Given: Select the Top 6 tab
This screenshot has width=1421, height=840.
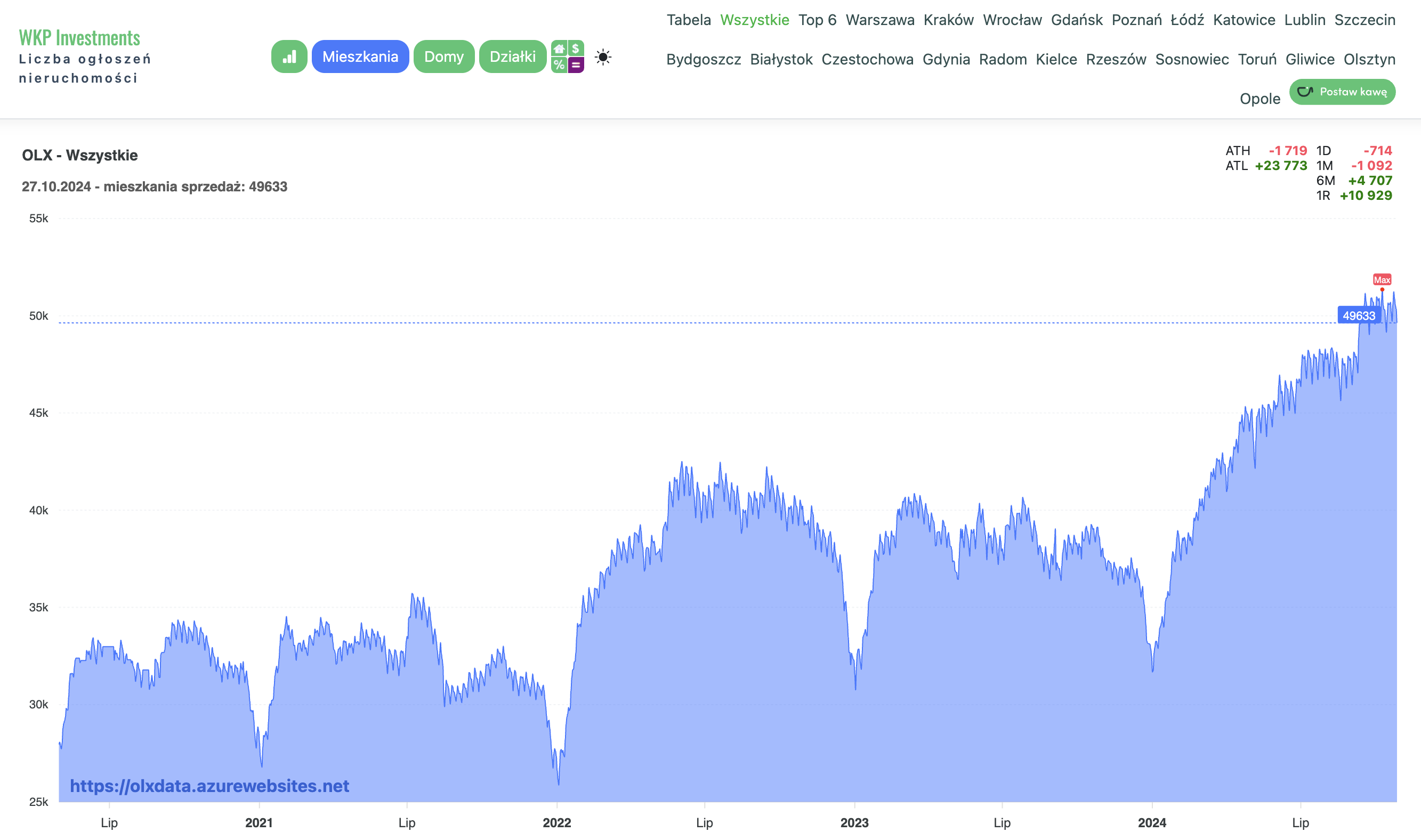Looking at the screenshot, I should 817,20.
